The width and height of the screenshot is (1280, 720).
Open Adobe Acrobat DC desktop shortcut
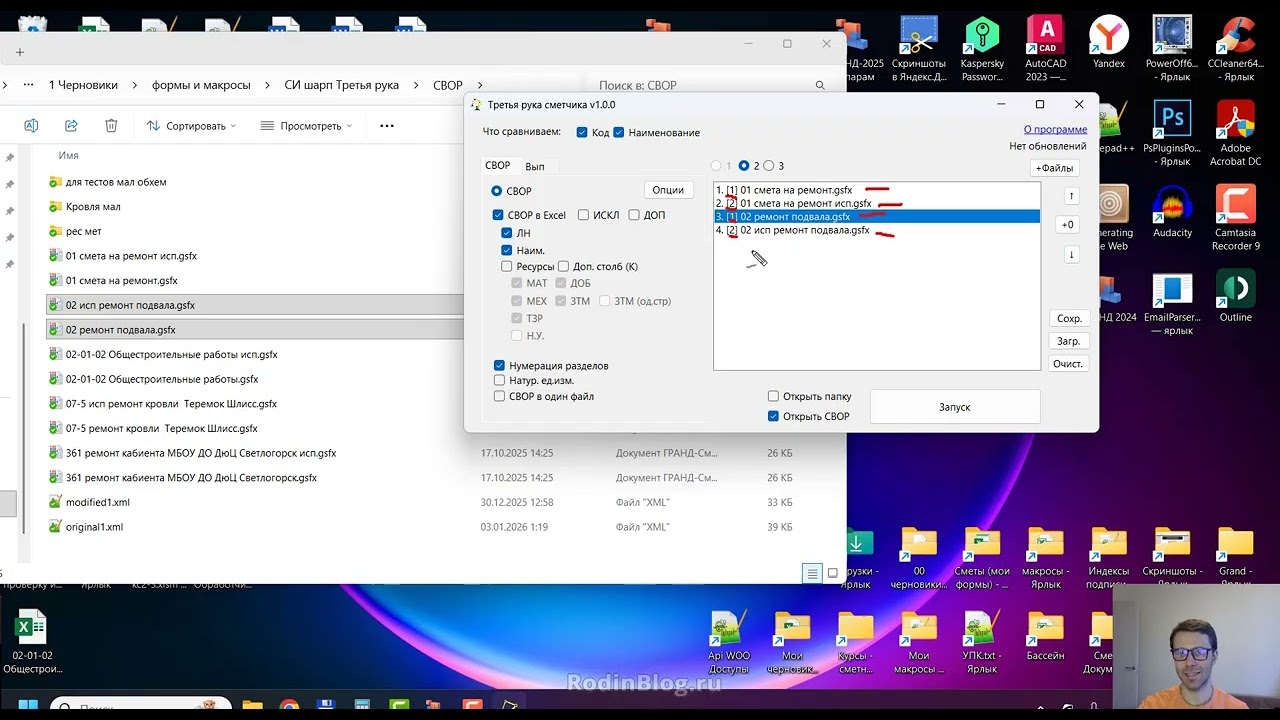[1236, 133]
